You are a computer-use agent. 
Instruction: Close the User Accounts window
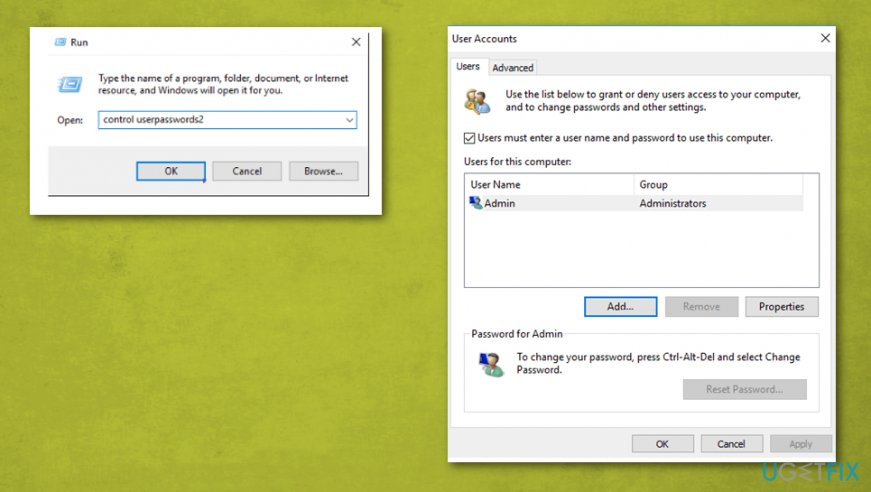[825, 38]
